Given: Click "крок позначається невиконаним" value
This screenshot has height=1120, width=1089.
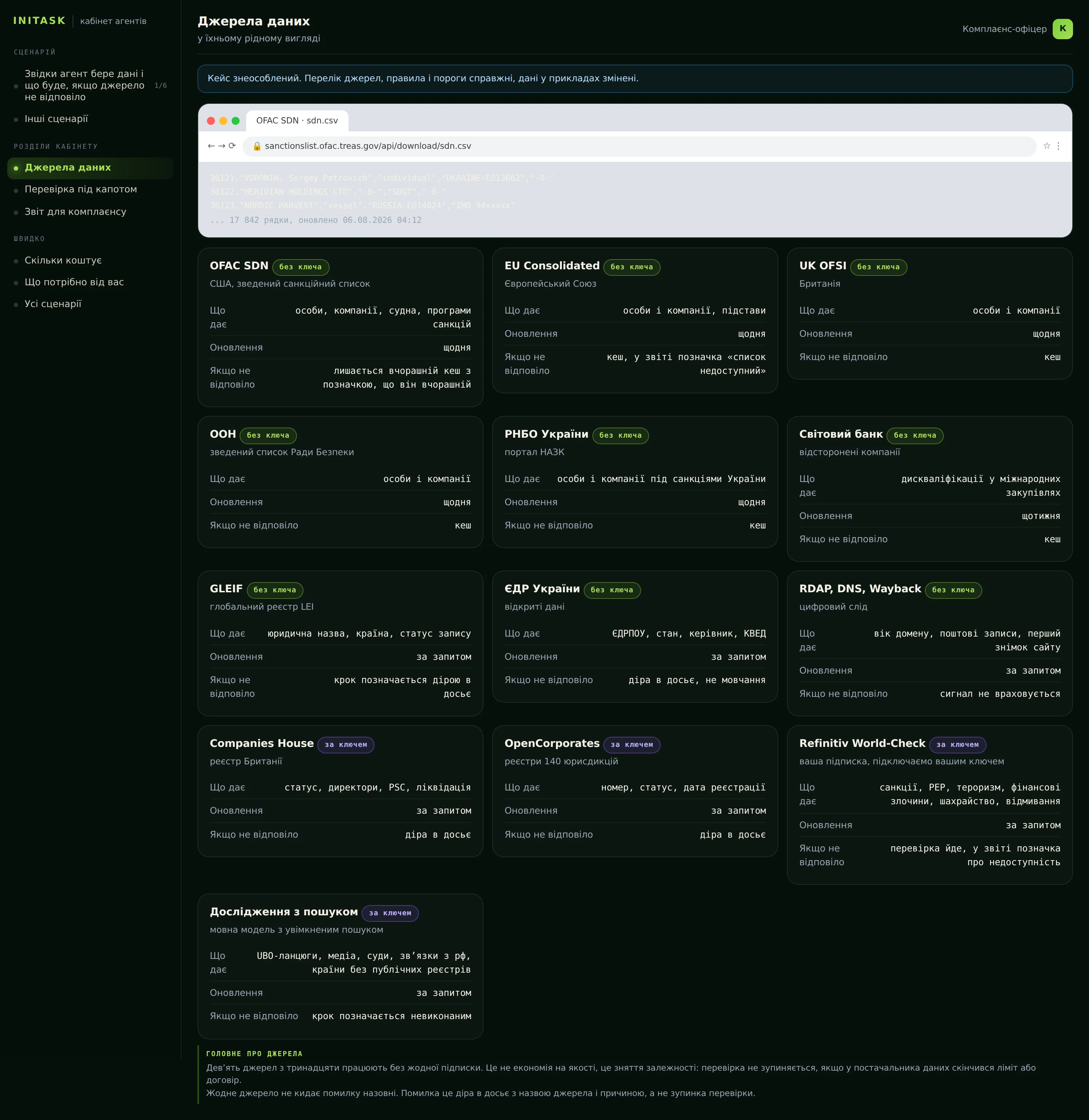Looking at the screenshot, I should (392, 1016).
